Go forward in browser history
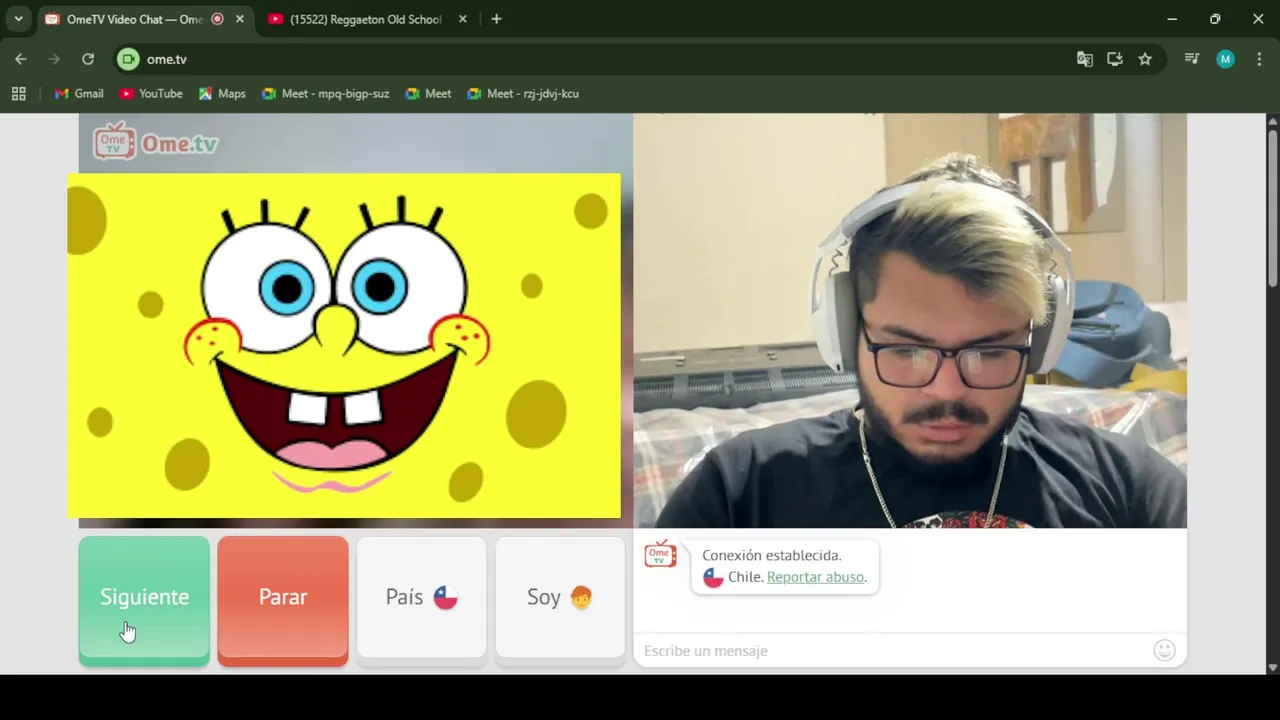1280x720 pixels. (54, 59)
